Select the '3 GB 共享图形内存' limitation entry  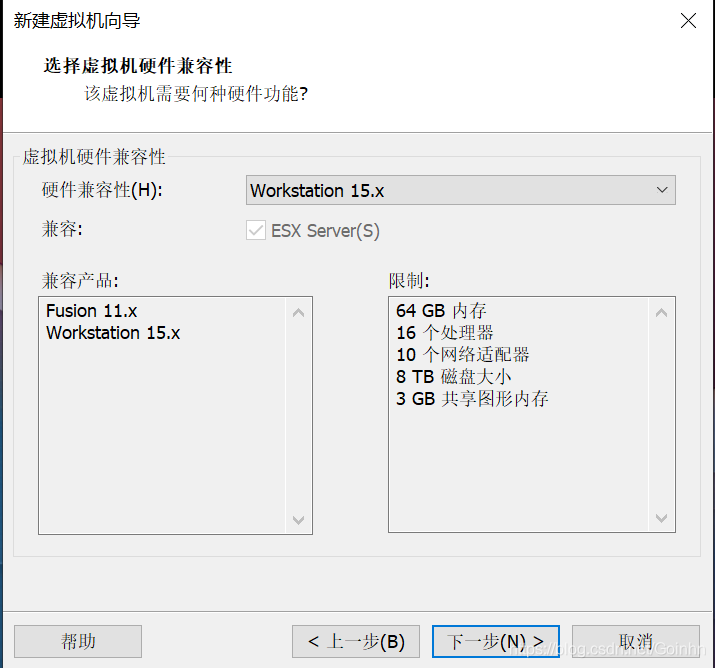[472, 399]
